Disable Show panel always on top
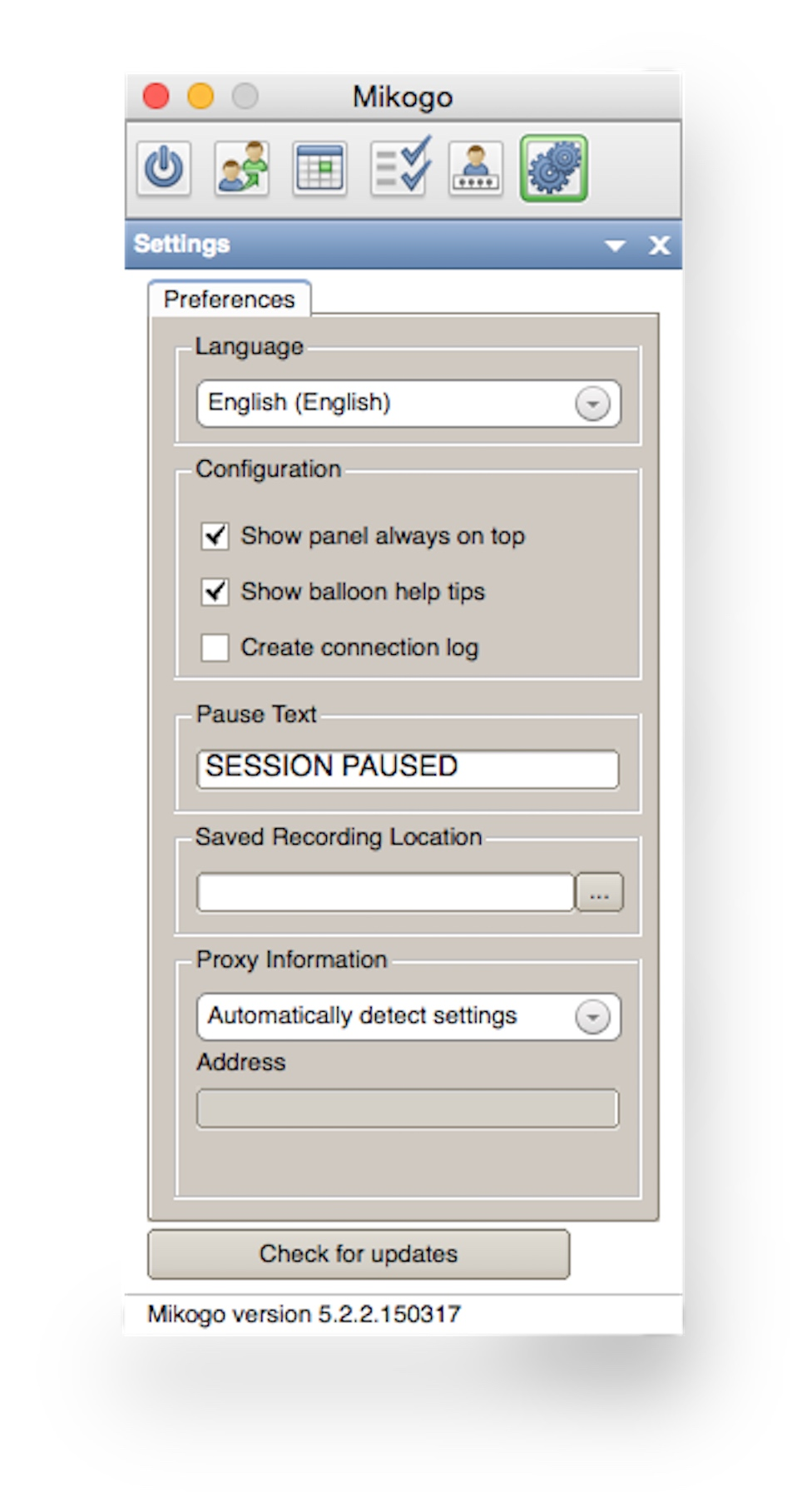This screenshot has width=807, height=1512. 215,536
